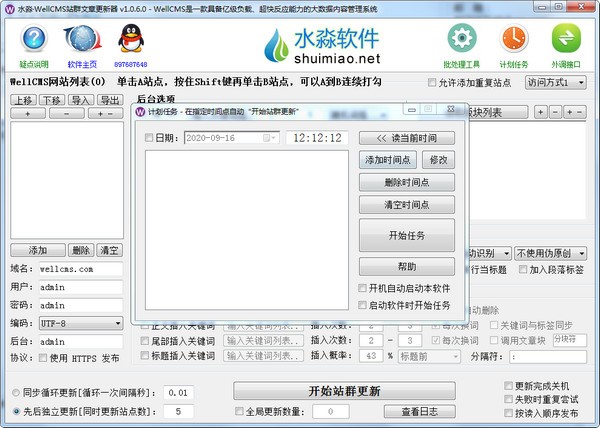Open the 批处理工具 gear icon
Screen dimensions: 600x428
[x=461, y=42]
